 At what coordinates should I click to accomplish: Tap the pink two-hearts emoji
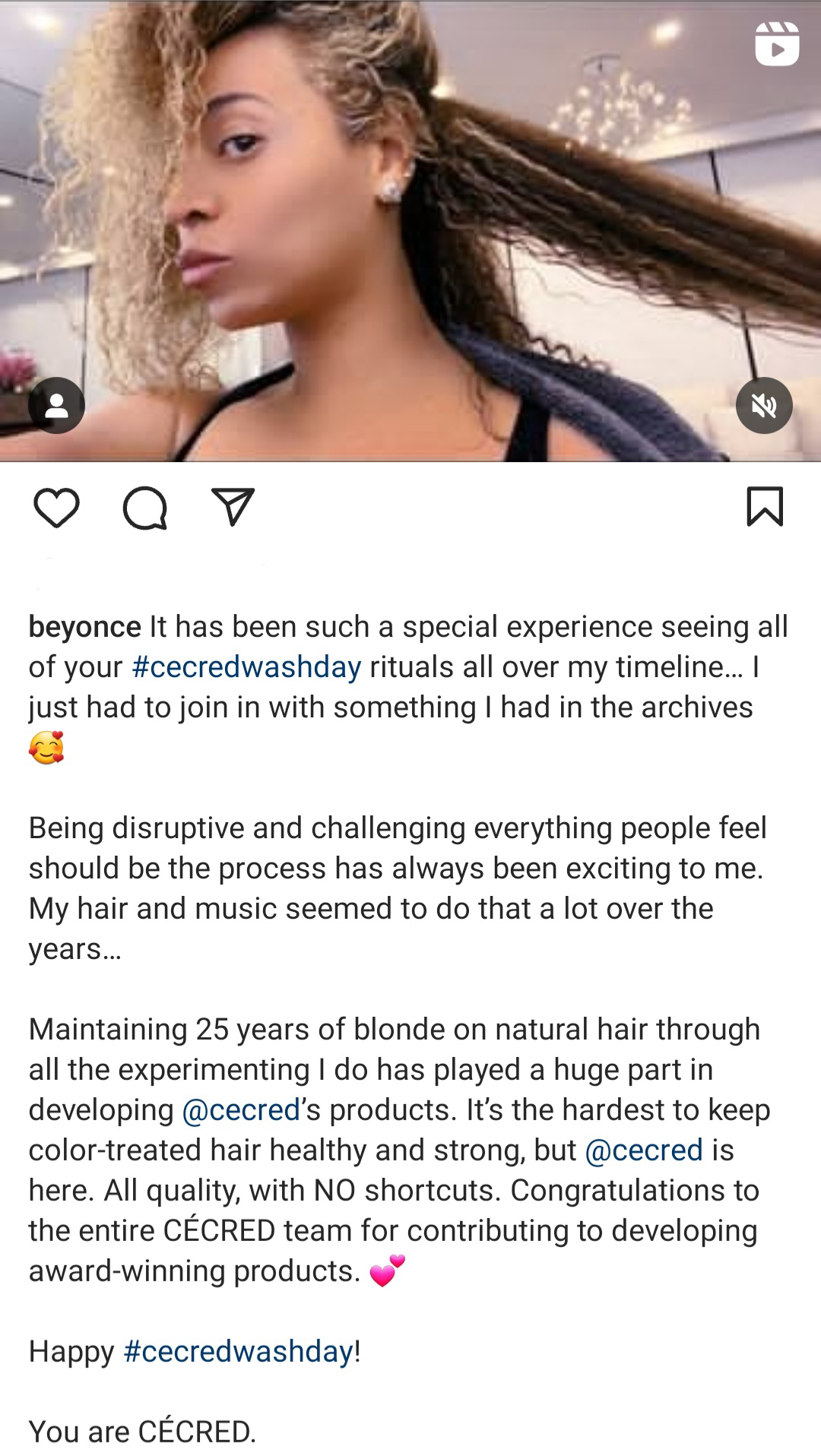click(x=388, y=1271)
